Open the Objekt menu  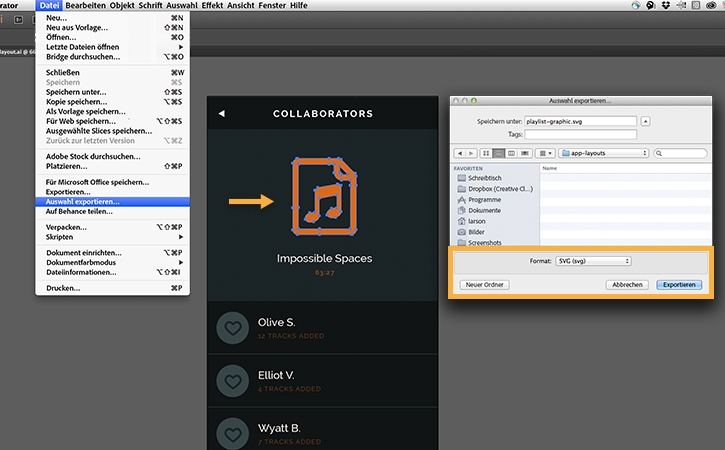click(x=122, y=5)
